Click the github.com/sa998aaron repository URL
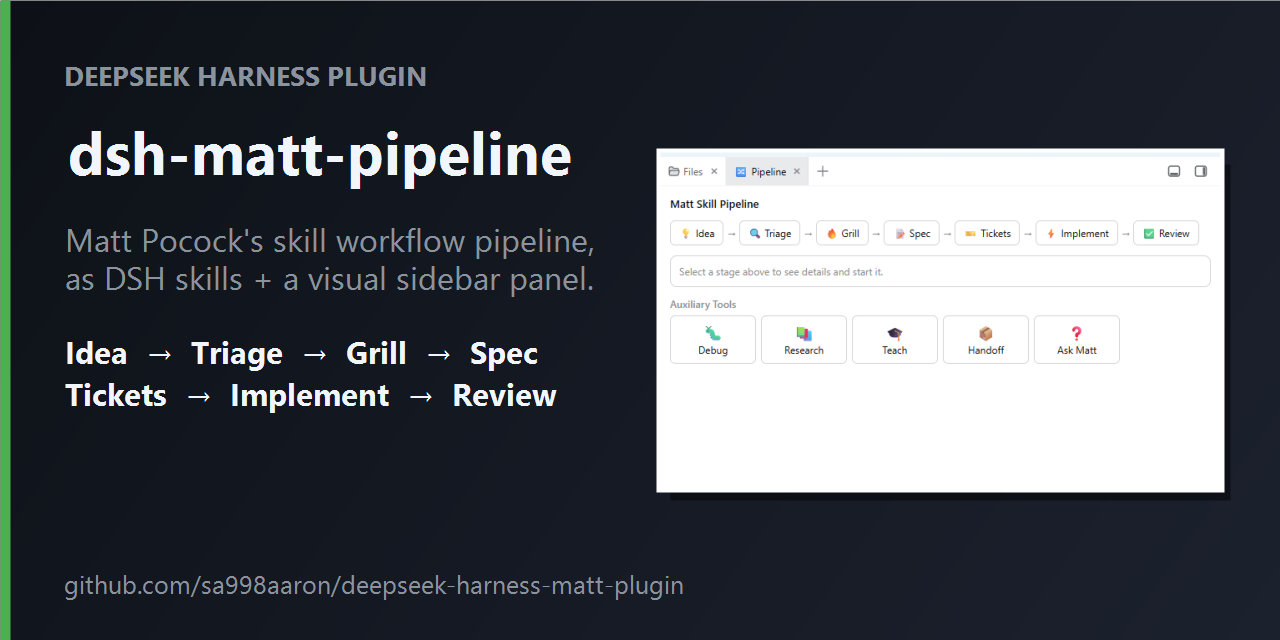The image size is (1280, 640). (374, 585)
